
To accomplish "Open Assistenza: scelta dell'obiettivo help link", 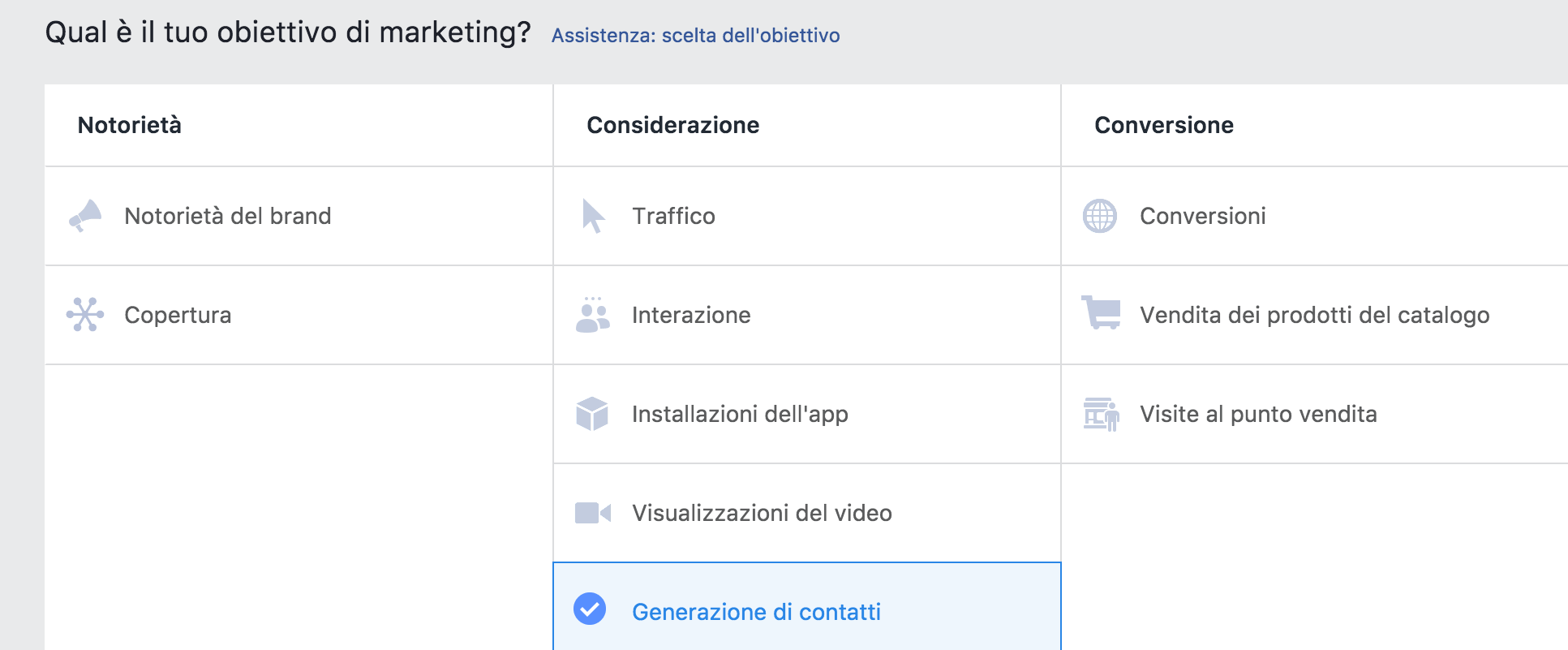I will coord(695,36).
